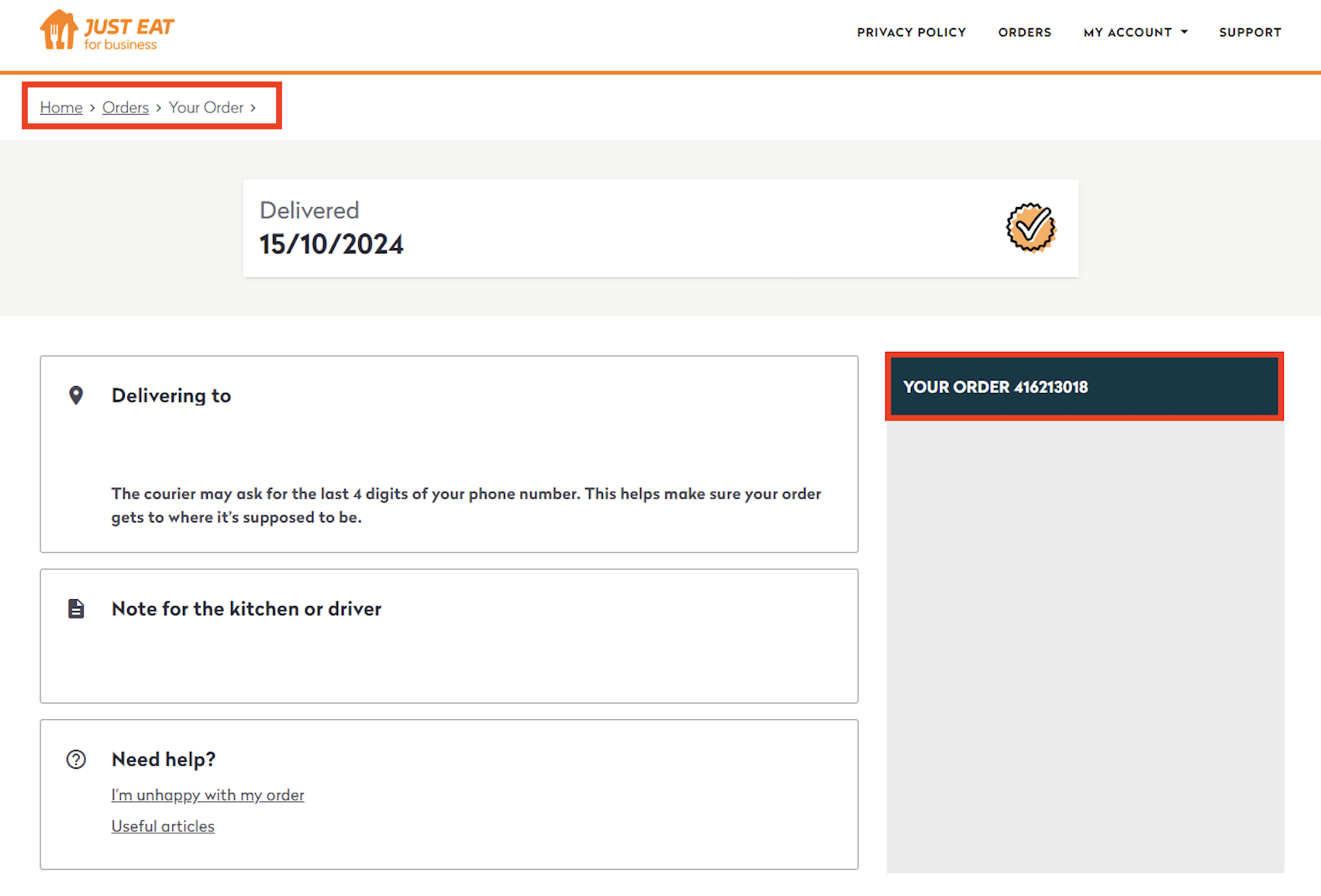
Task: Open the Useful articles link
Action: [163, 826]
